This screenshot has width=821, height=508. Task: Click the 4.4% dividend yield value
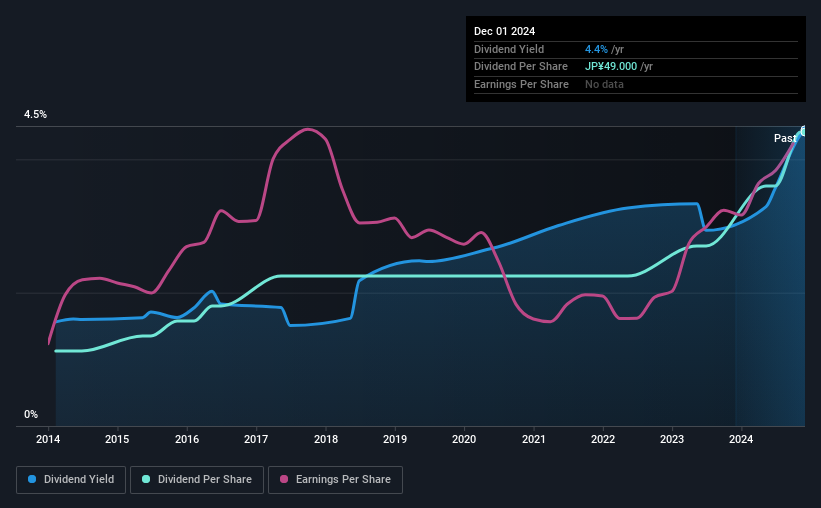pos(596,49)
